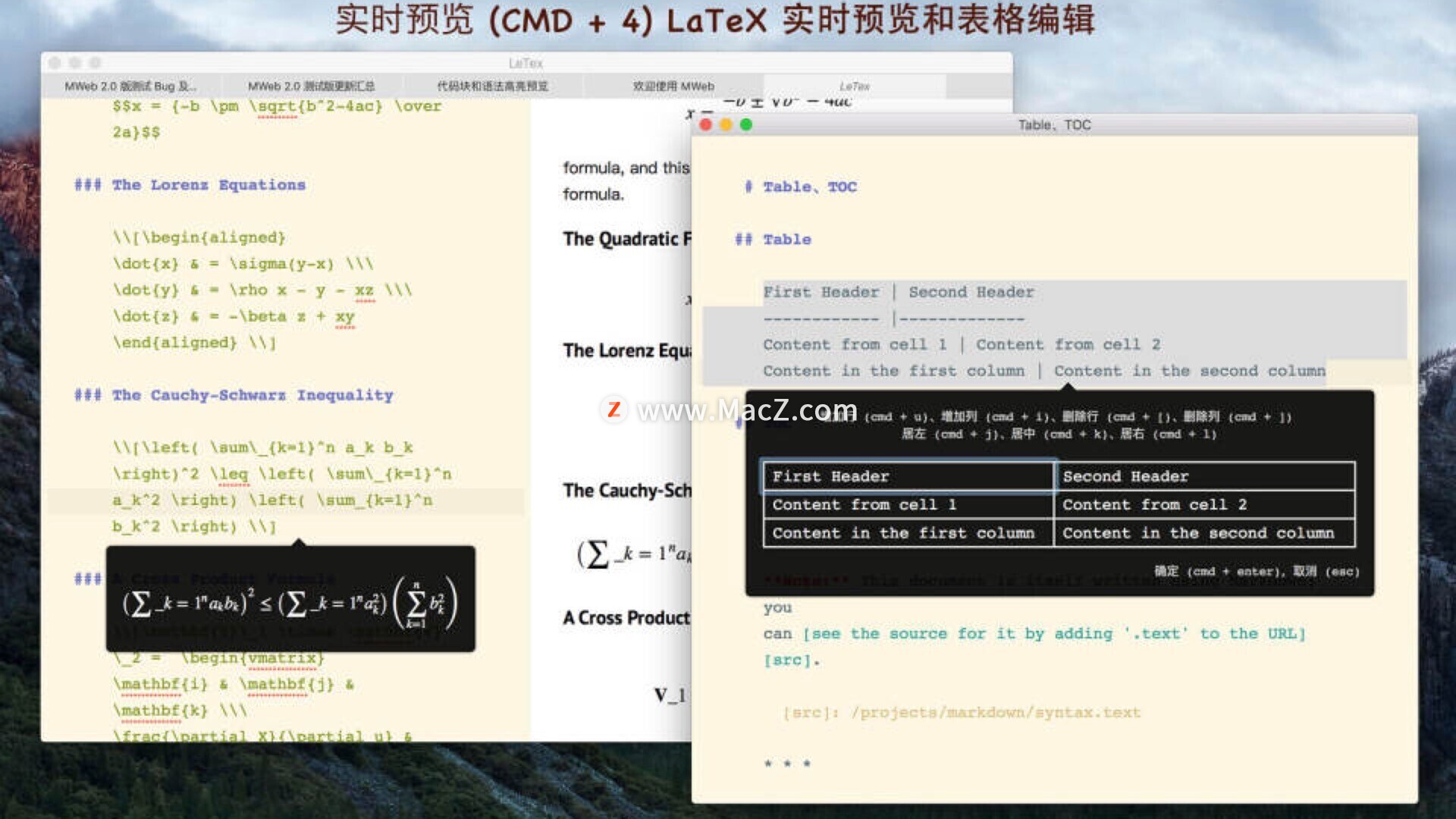Click the '\mathbf{k} \\\' editor line
The width and height of the screenshot is (1456, 819).
[180, 711]
